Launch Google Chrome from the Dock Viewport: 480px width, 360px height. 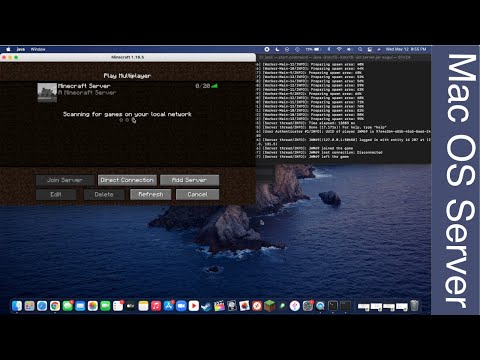pos(55,306)
